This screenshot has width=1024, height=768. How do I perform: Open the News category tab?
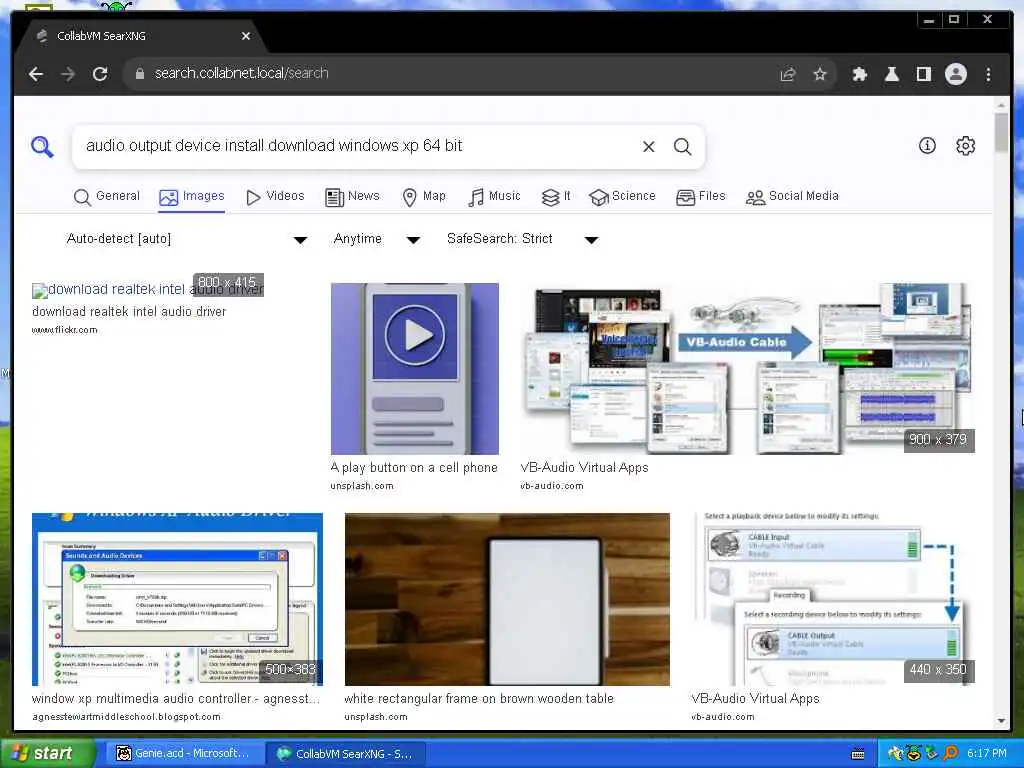(x=353, y=197)
